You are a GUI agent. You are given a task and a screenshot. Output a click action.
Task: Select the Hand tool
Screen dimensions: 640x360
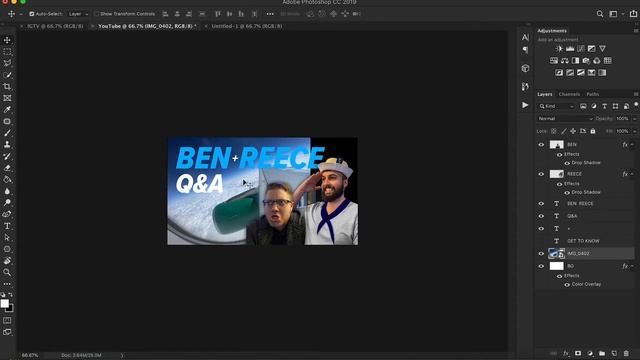[7, 260]
